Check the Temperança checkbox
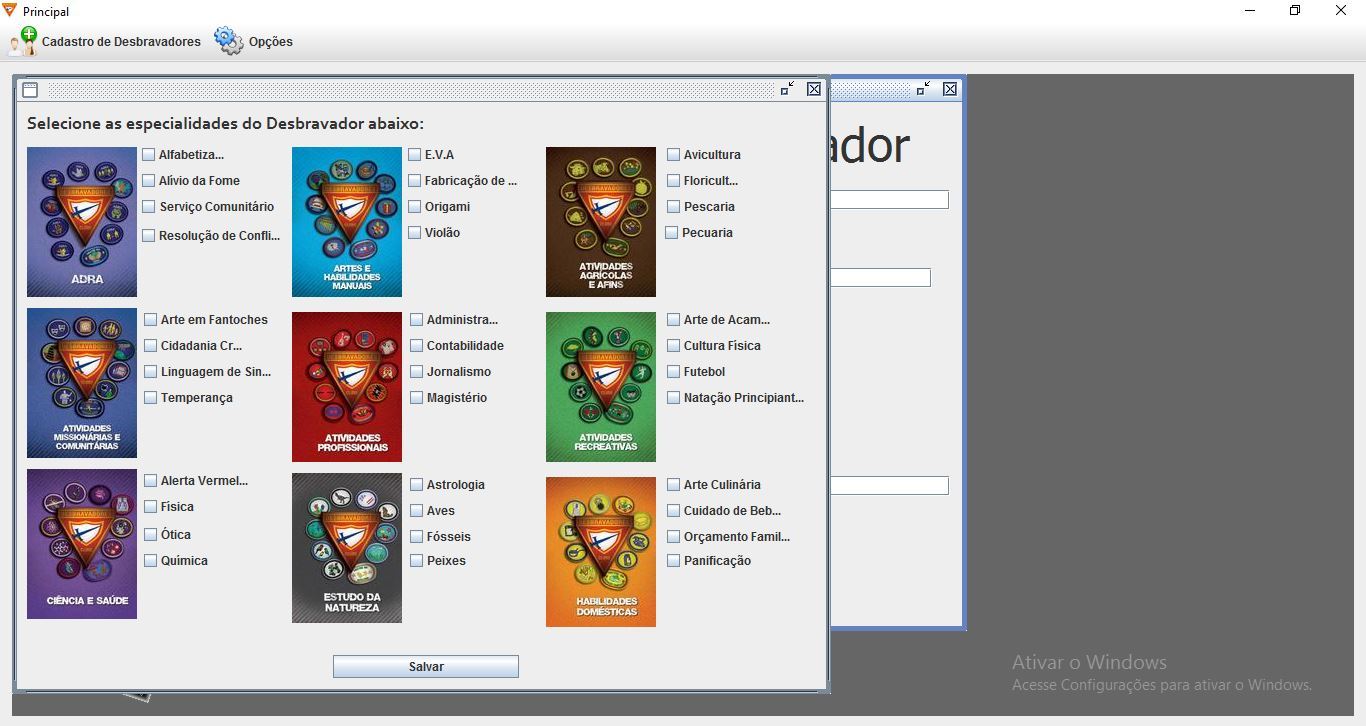 click(151, 398)
